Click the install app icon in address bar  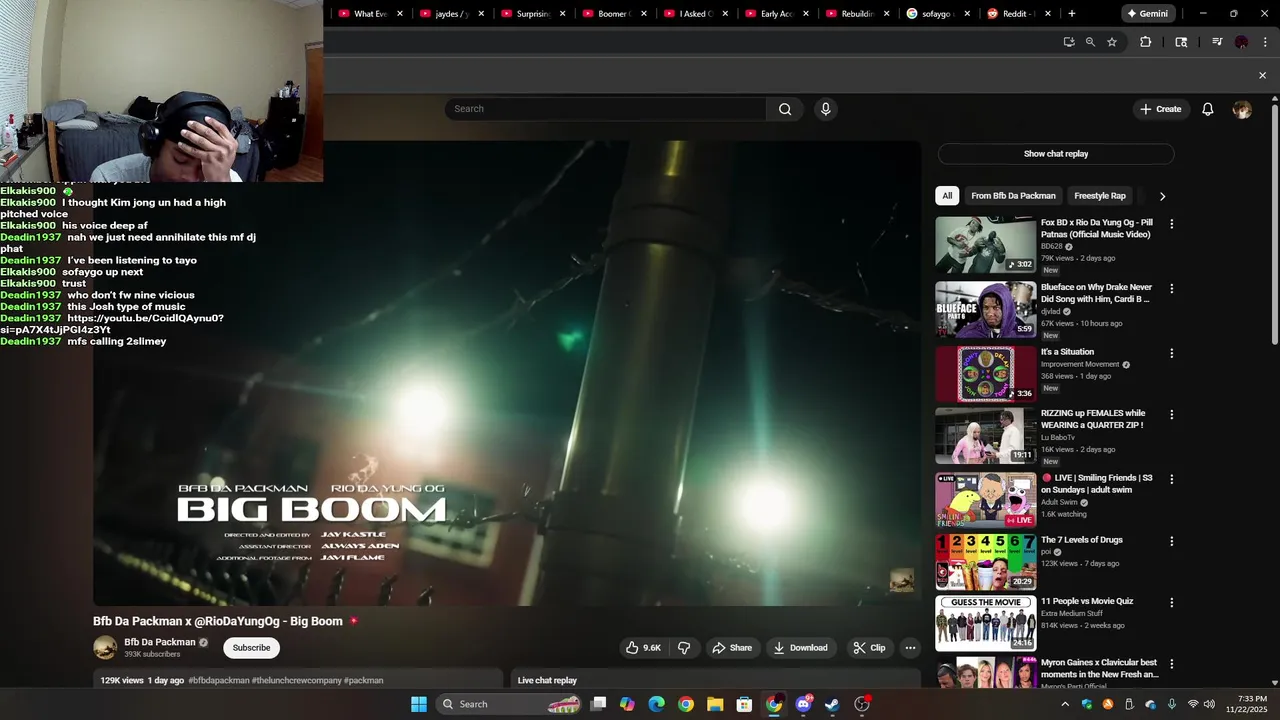[x=1069, y=42]
